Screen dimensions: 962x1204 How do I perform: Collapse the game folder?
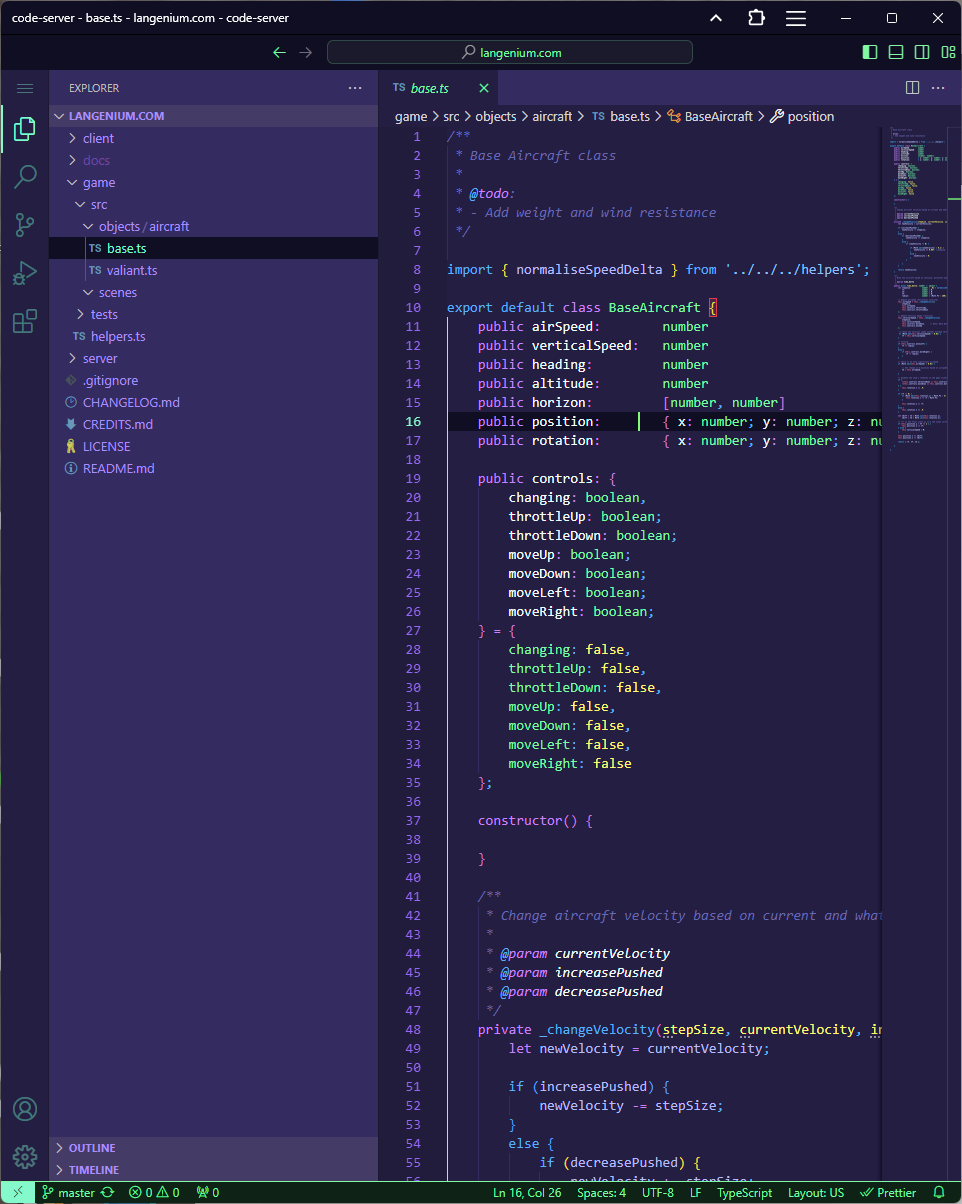point(98,182)
